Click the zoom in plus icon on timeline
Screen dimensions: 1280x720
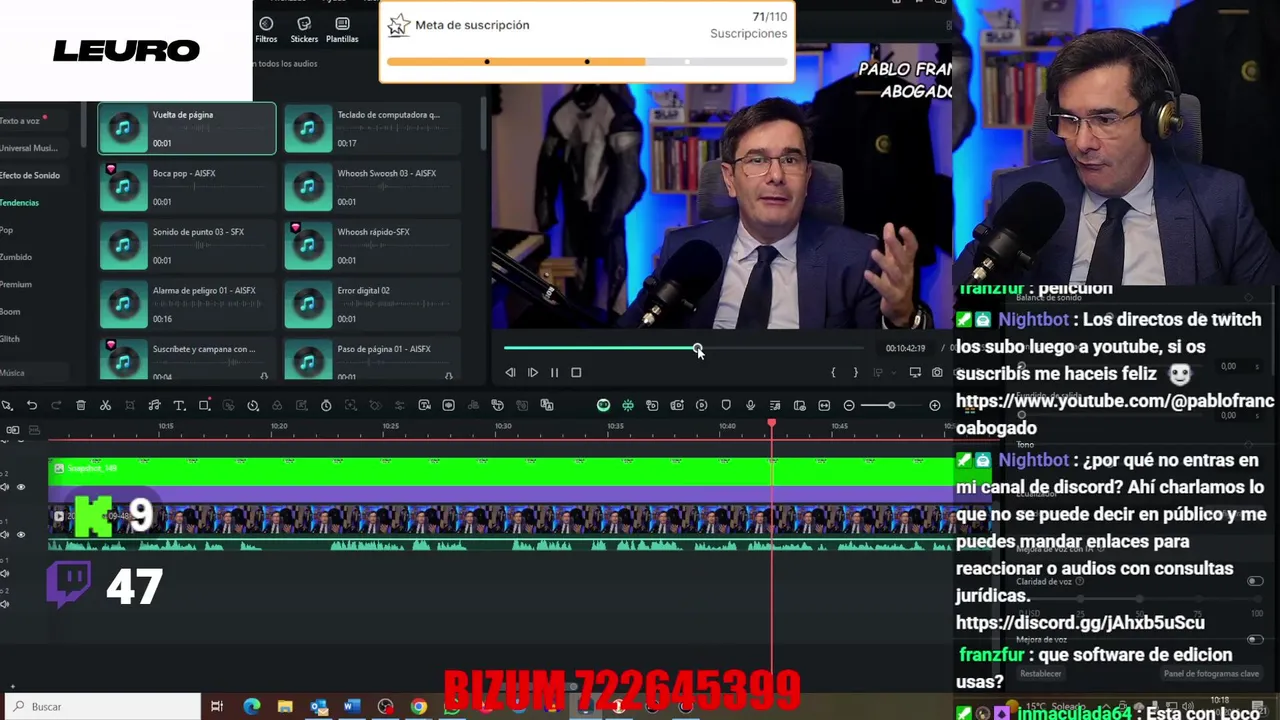935,405
